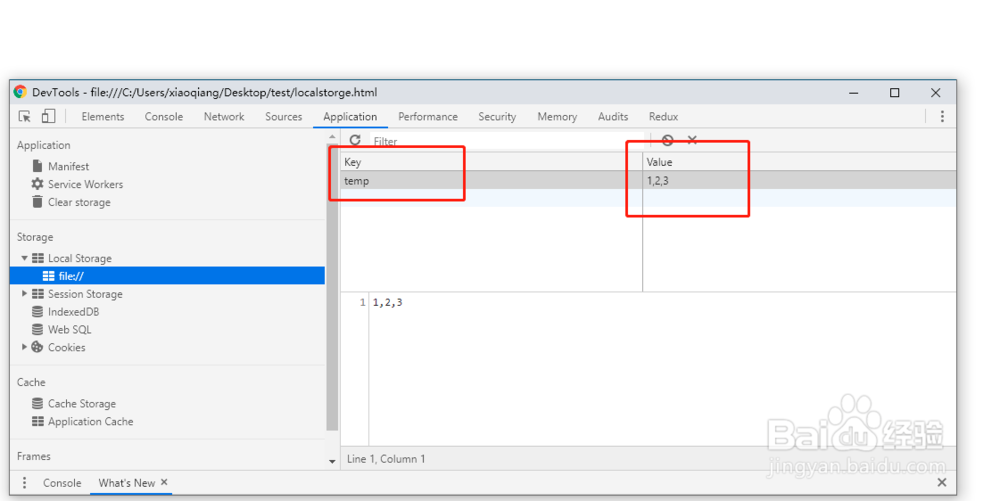Switch to the Application tab
This screenshot has width=1000, height=501.
coord(350,117)
